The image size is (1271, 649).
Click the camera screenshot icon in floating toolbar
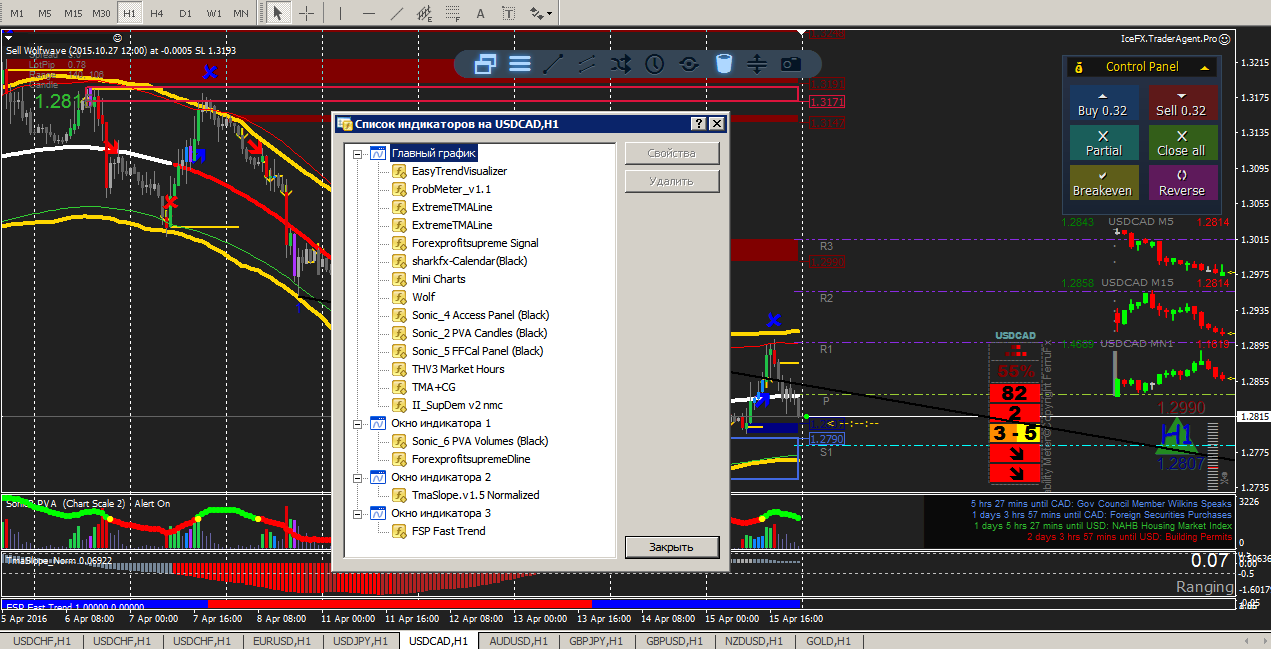point(791,64)
